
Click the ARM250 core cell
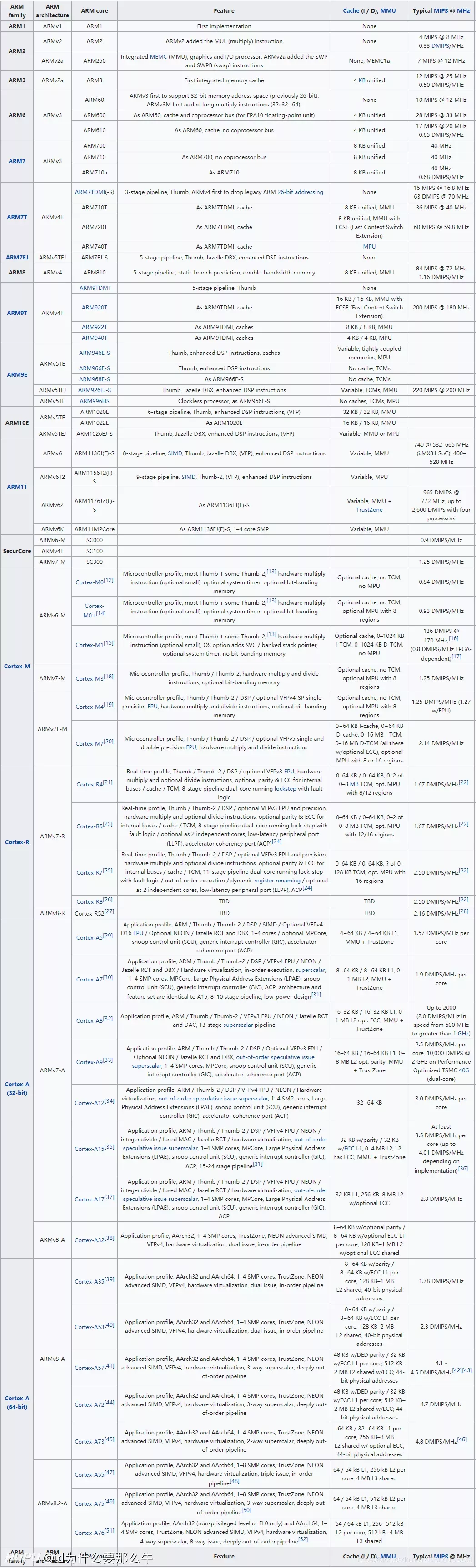95,61
